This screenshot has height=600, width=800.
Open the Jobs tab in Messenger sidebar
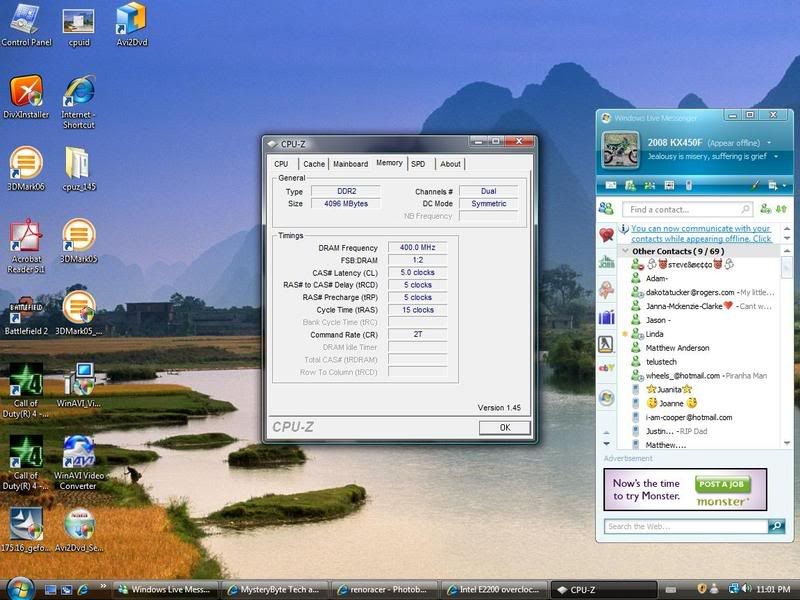click(x=606, y=262)
